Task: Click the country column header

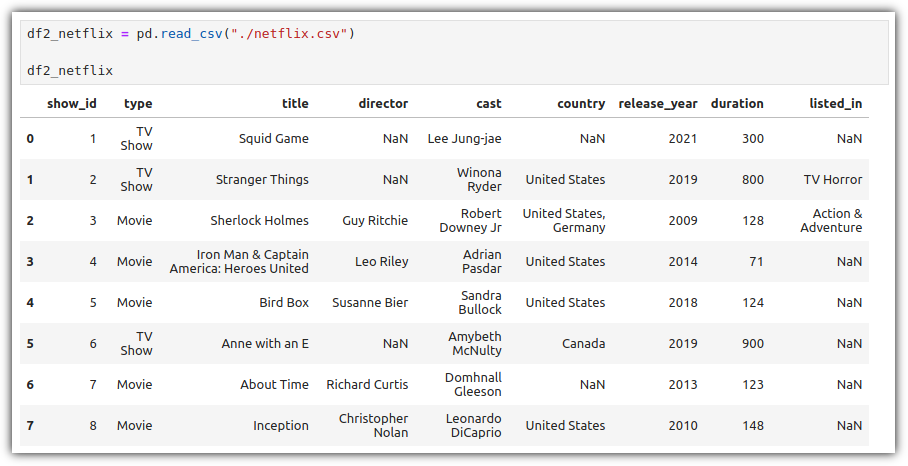Action: pyautogui.click(x=581, y=104)
